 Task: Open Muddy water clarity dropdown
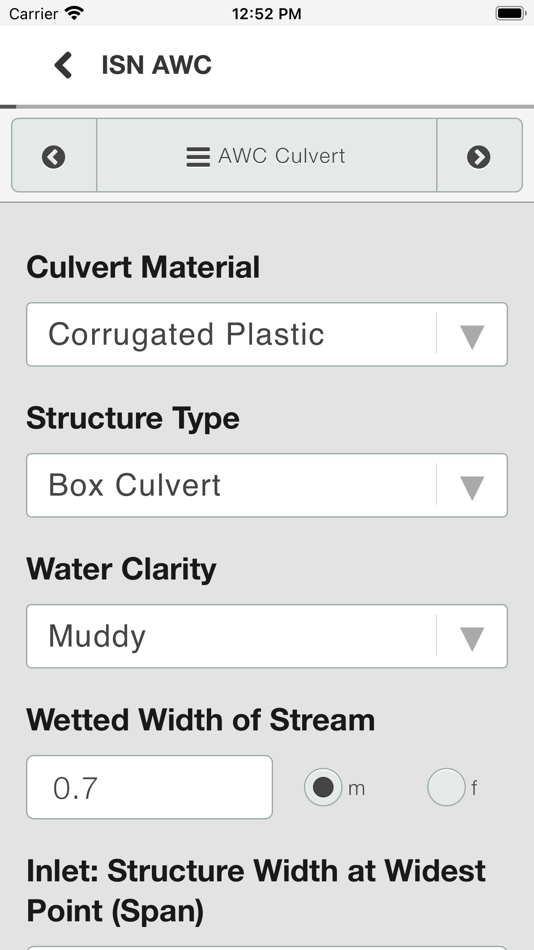(267, 636)
